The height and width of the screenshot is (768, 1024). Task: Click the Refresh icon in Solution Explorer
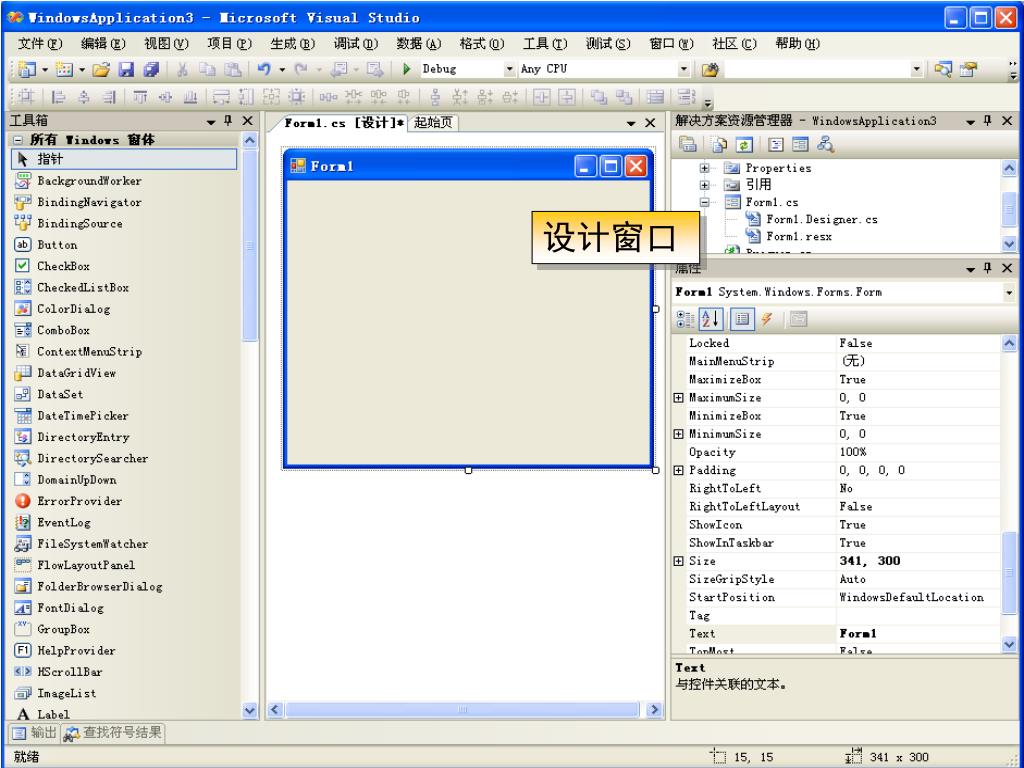pyautogui.click(x=744, y=144)
